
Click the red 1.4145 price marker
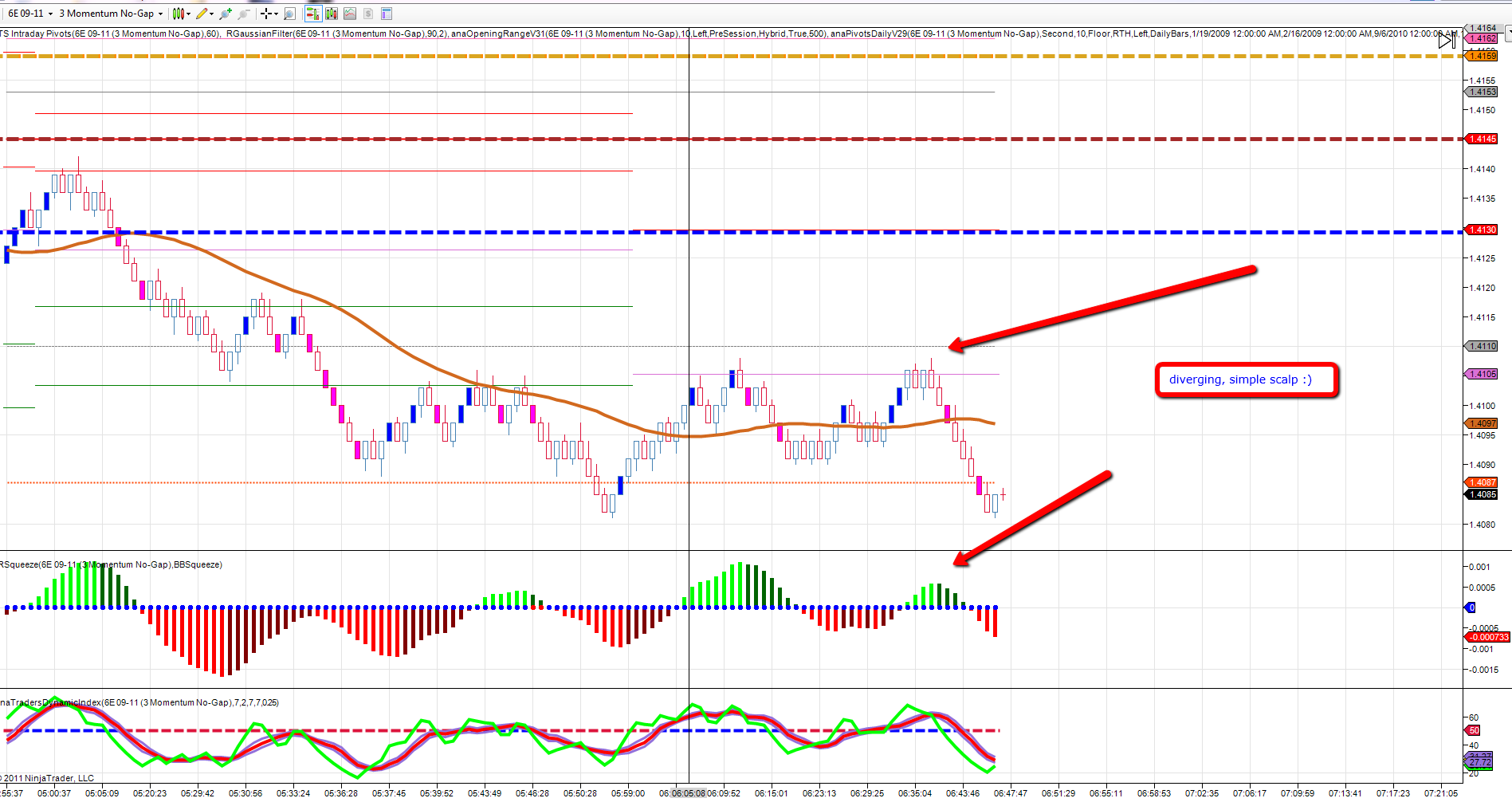pos(1482,139)
